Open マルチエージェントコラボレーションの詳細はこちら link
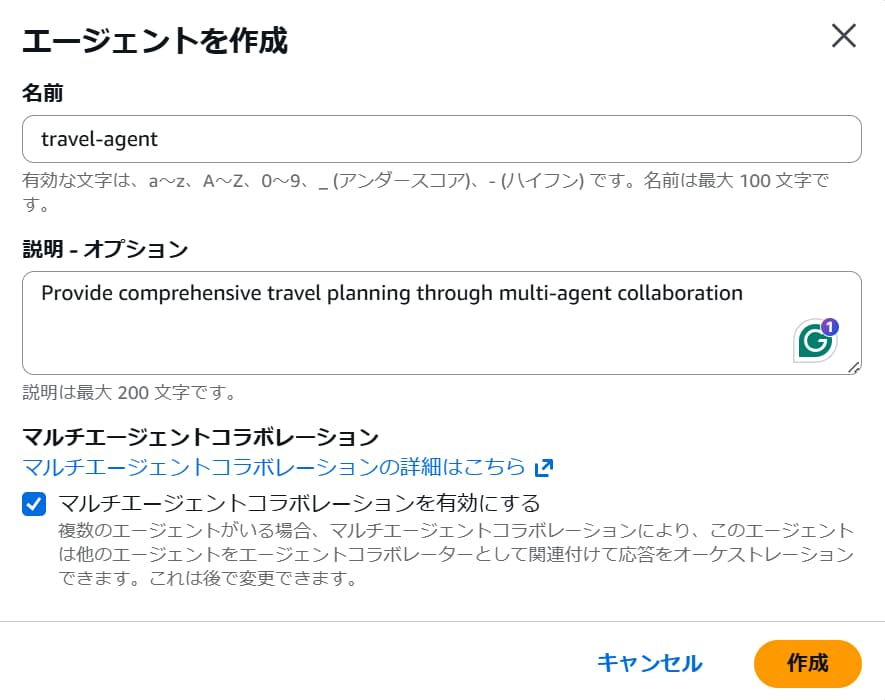Image resolution: width=885 pixels, height=700 pixels. pos(274,467)
